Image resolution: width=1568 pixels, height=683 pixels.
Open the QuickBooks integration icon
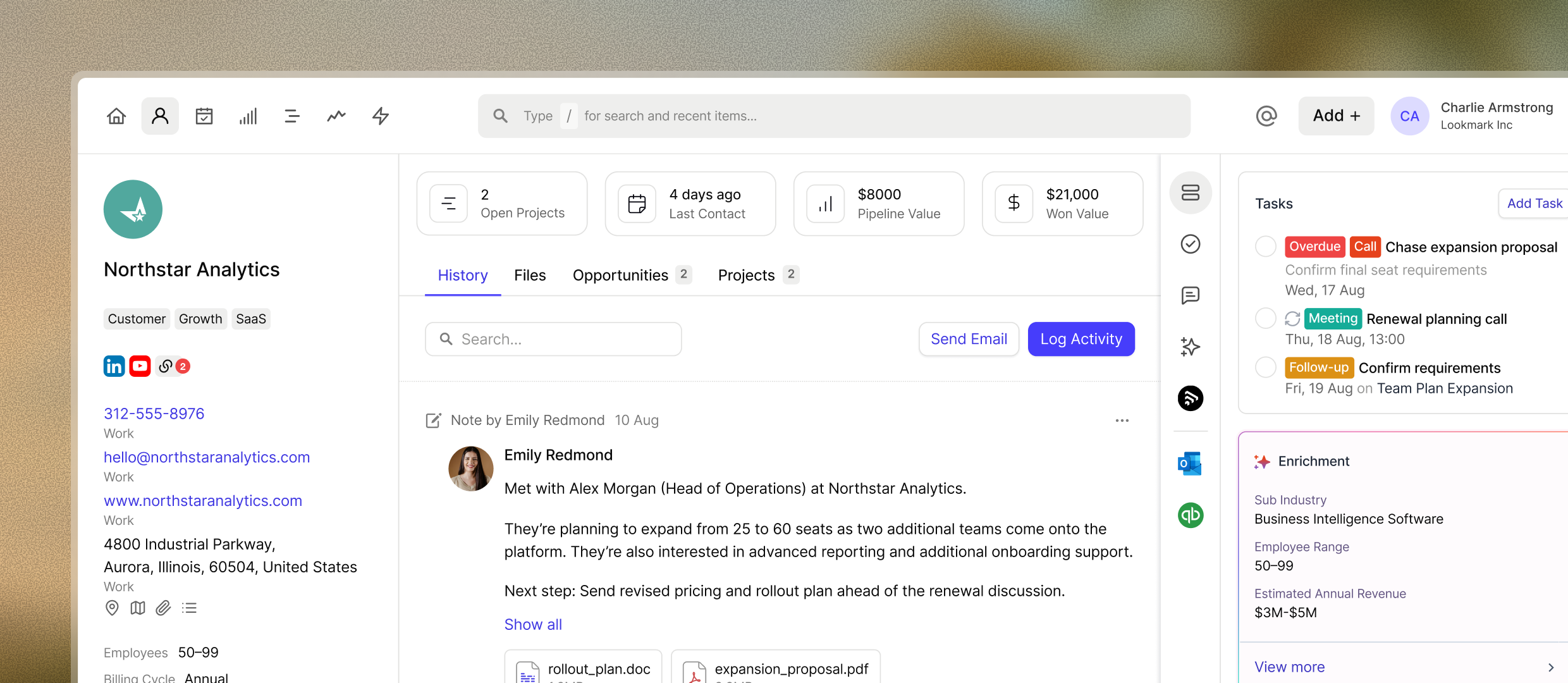point(1191,515)
